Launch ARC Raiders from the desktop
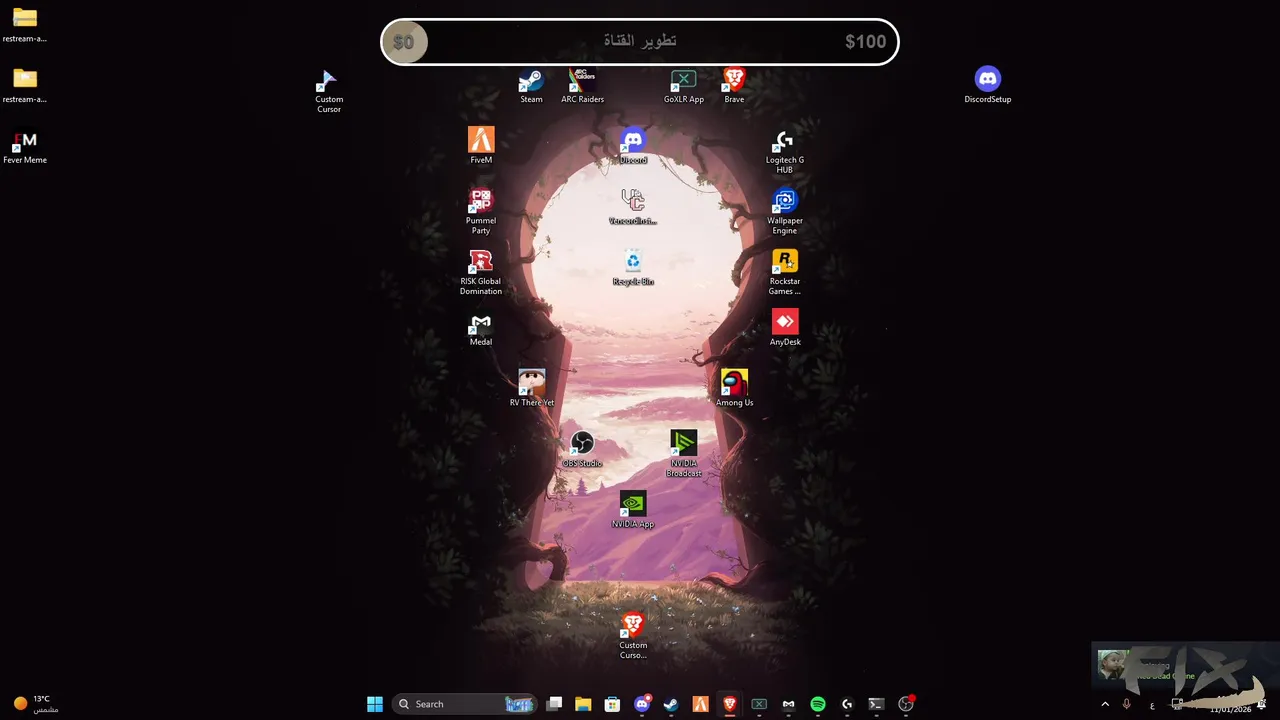This screenshot has width=1280, height=720. coord(582,86)
